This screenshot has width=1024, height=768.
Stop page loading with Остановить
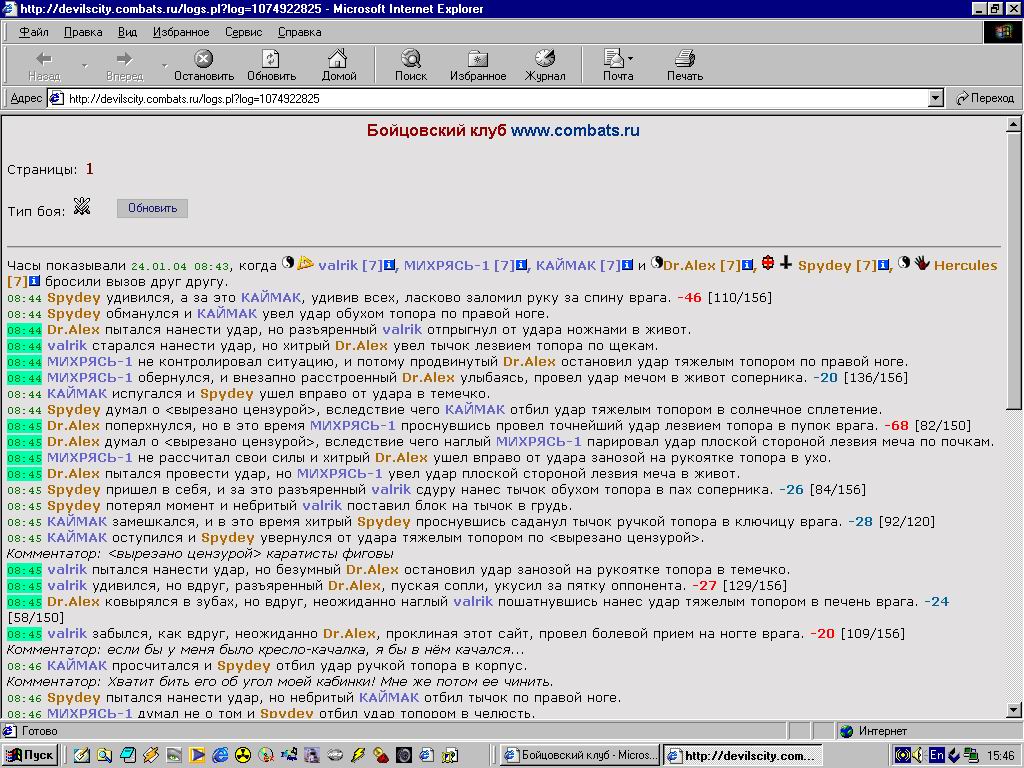(204, 65)
